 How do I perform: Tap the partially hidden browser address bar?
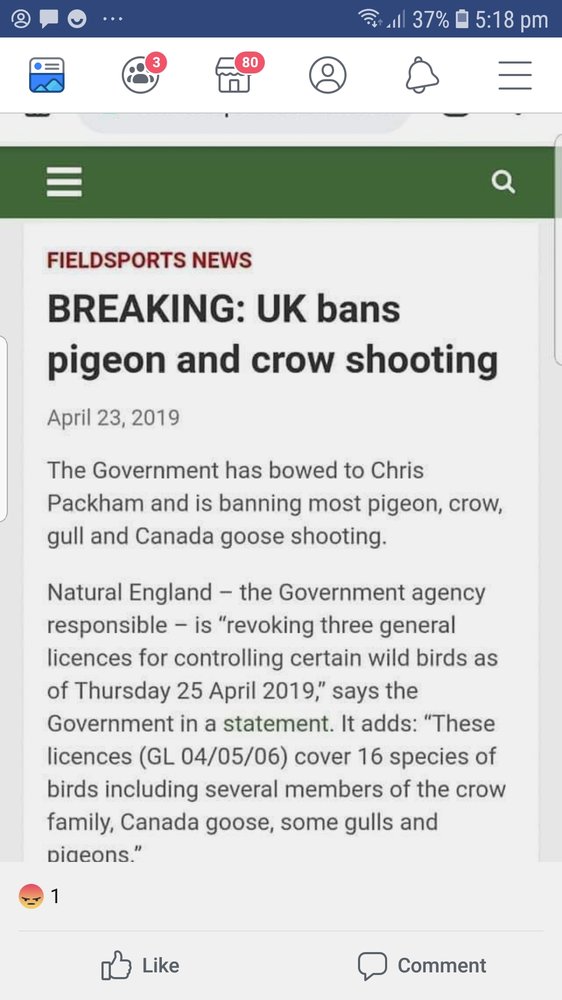(244, 122)
